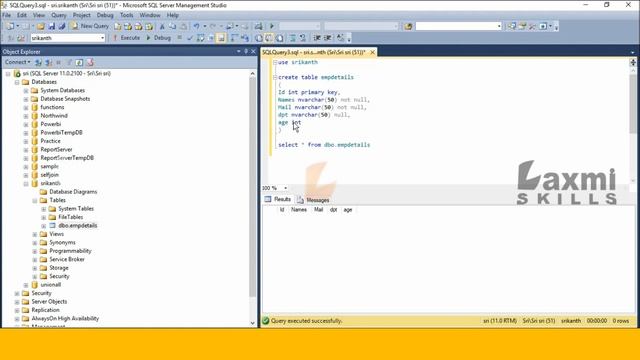This screenshot has width=640, height=360.
Task: Open the srikanth database dropdown
Action: point(102,38)
